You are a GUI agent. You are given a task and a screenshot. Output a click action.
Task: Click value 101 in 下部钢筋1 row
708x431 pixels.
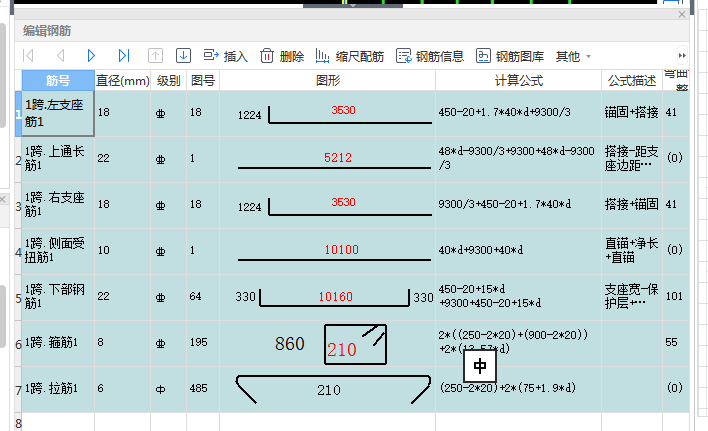coord(674,297)
